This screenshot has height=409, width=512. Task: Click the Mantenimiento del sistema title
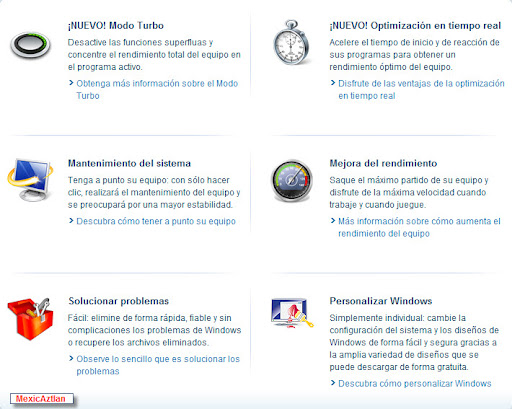(129, 163)
